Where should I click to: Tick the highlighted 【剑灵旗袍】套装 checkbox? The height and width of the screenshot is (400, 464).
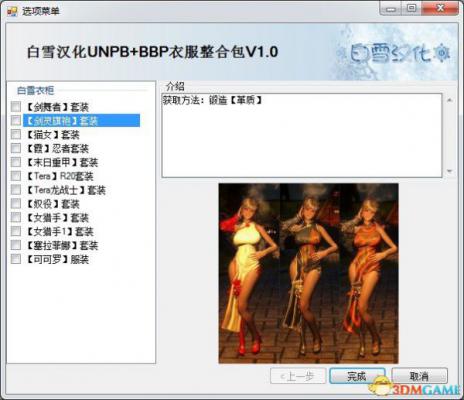16,120
